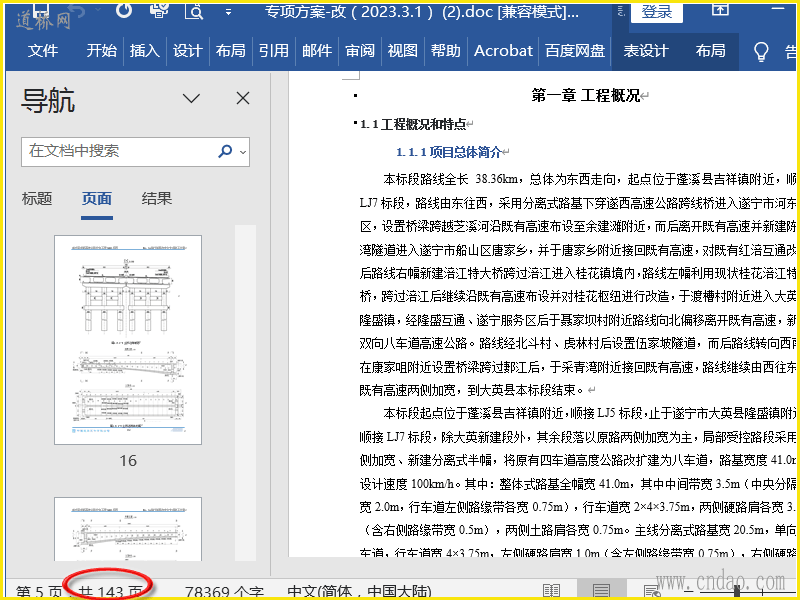Click the 登录 sign-in button

click(x=657, y=12)
